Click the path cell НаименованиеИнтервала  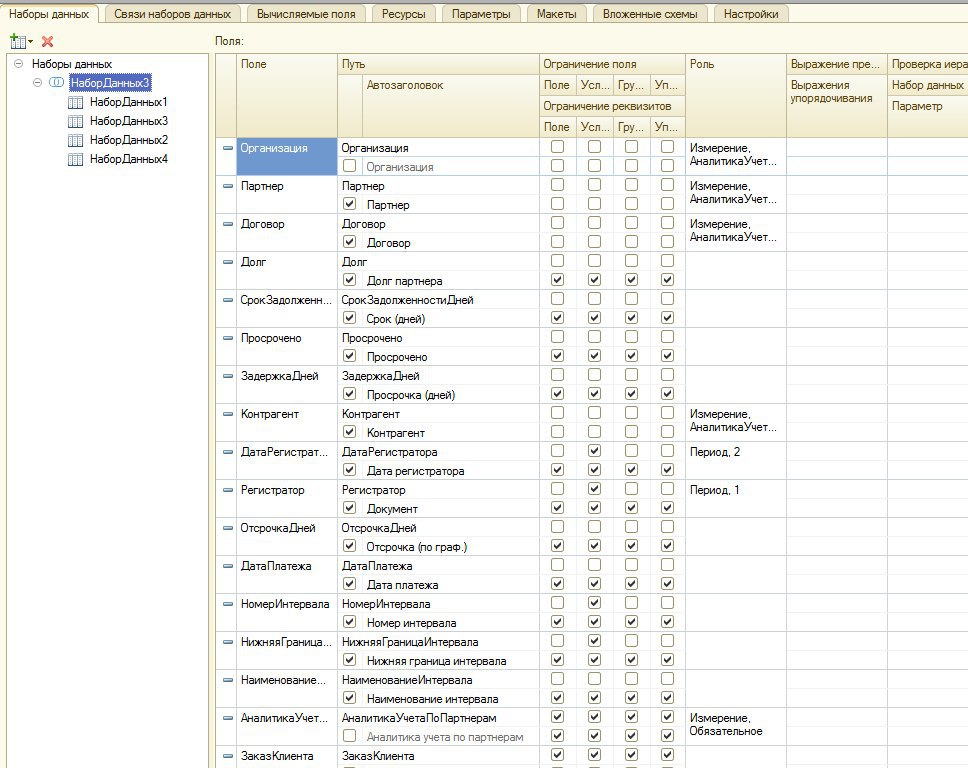point(438,680)
